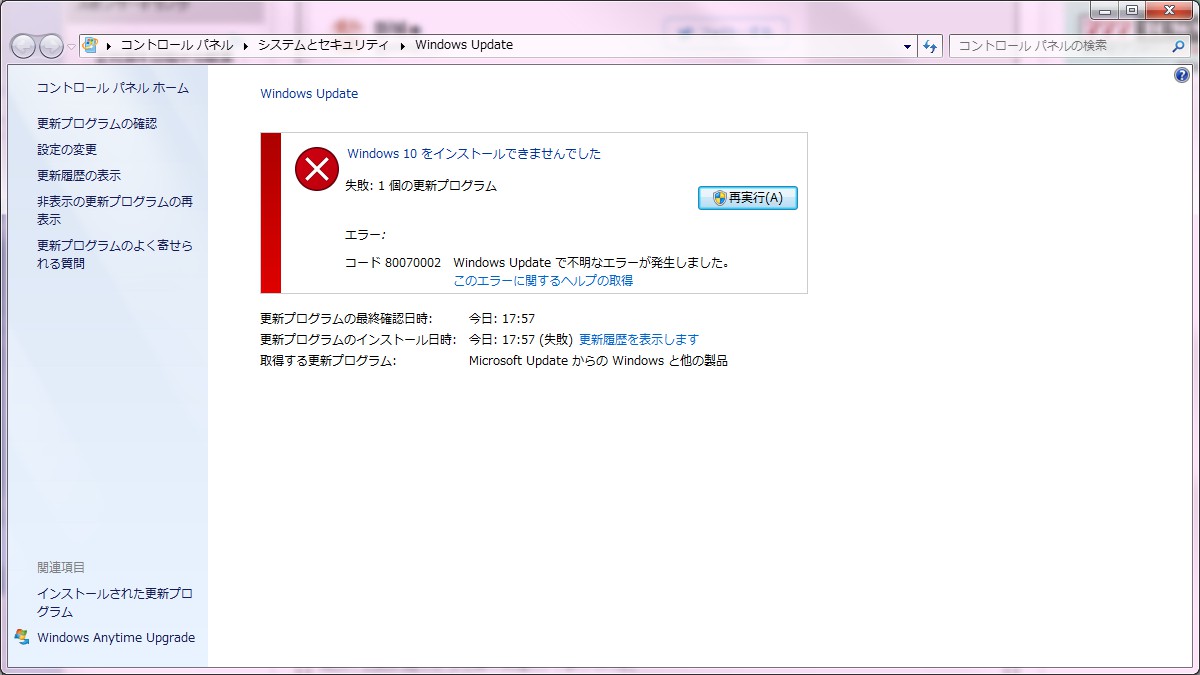1200x675 pixels.
Task: Click 更新プログラムの確認 in sidebar
Action: pyautogui.click(x=97, y=124)
